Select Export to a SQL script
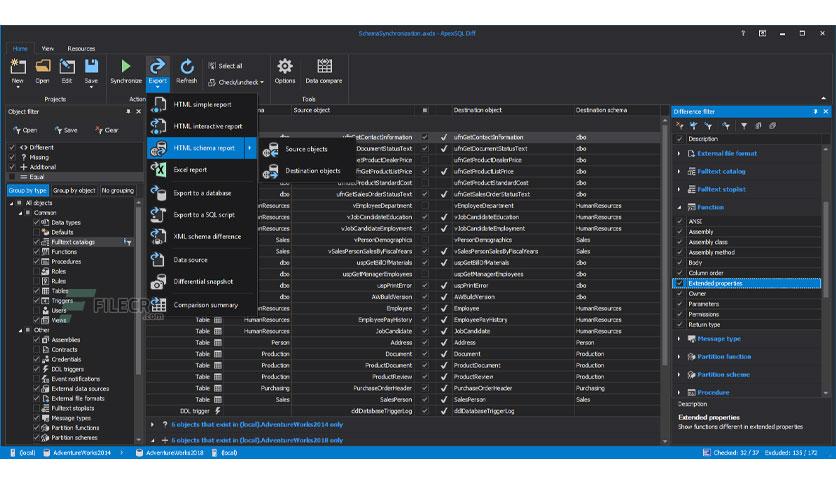 [x=202, y=215]
